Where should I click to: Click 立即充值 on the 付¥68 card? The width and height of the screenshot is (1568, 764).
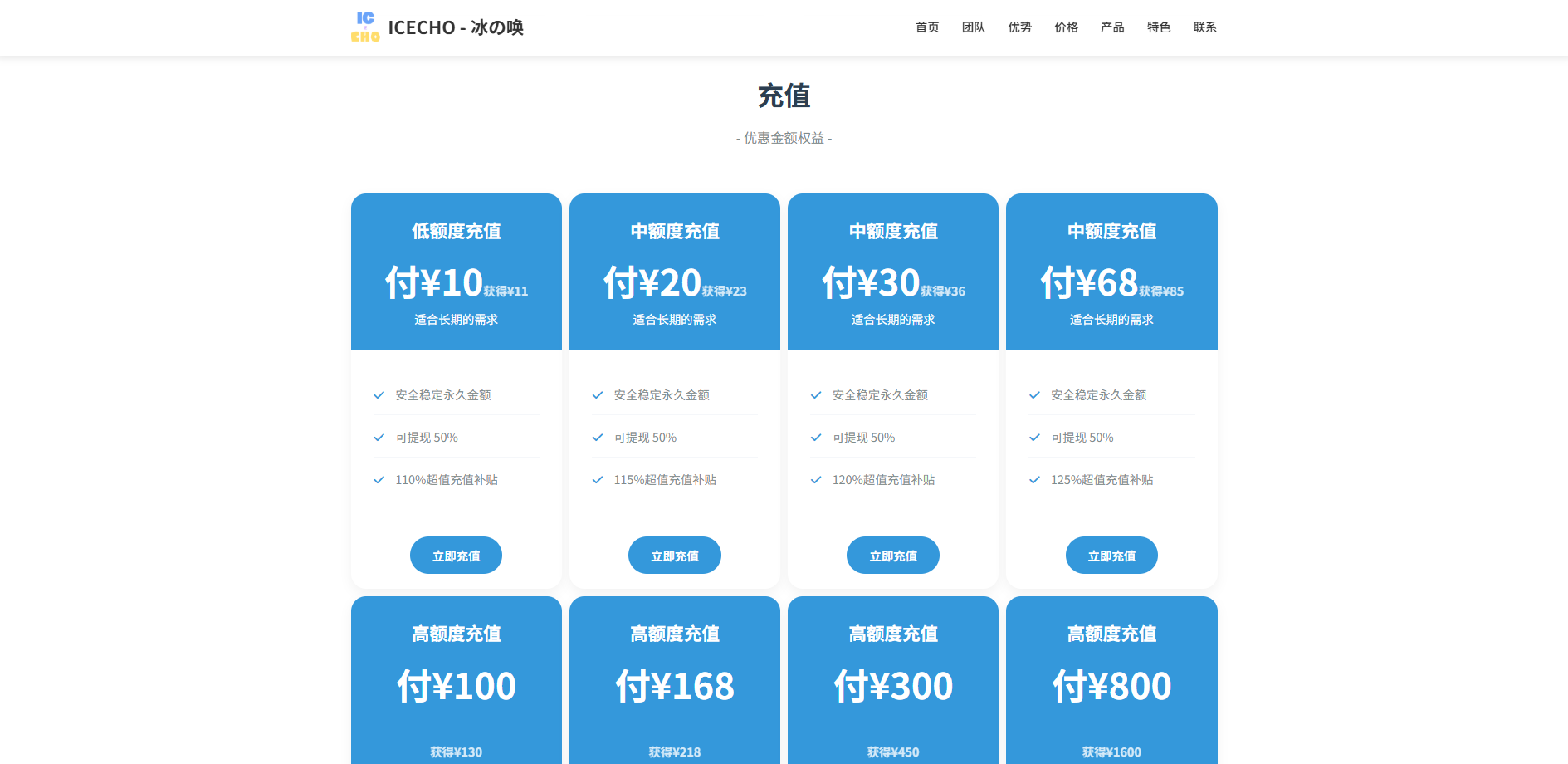(x=1111, y=555)
